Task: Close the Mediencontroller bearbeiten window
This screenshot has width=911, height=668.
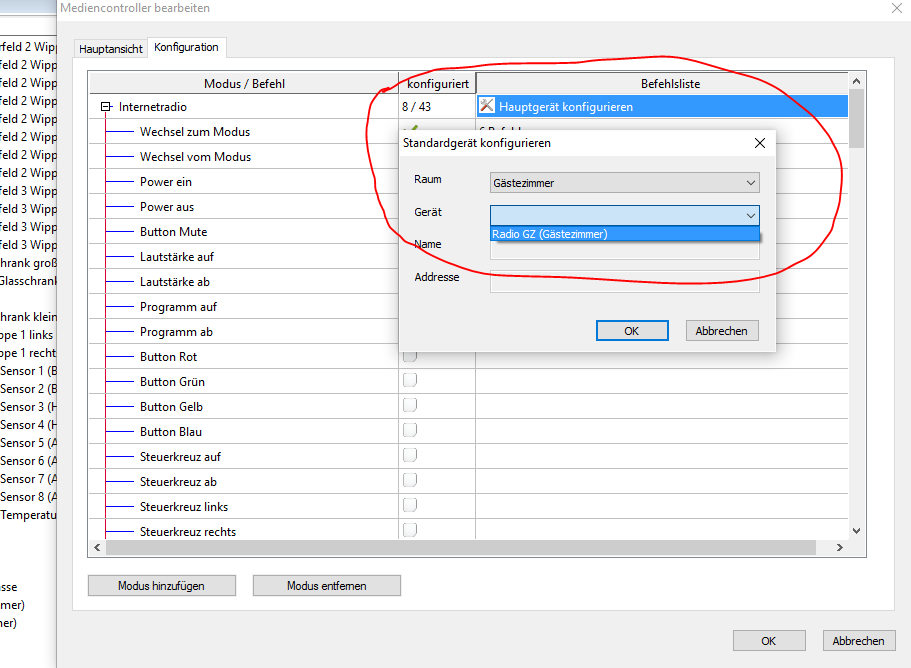Action: click(896, 8)
